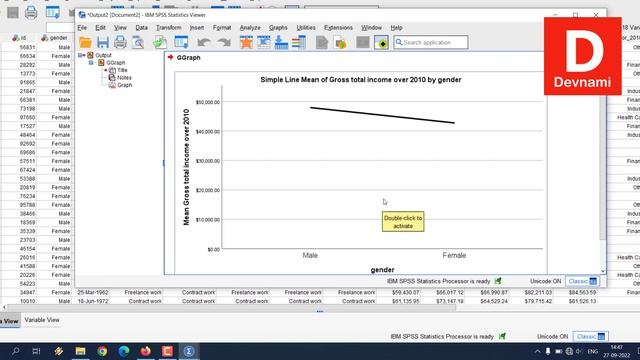Open the File menu in Viewer
The height and width of the screenshot is (360, 640).
click(x=82, y=28)
